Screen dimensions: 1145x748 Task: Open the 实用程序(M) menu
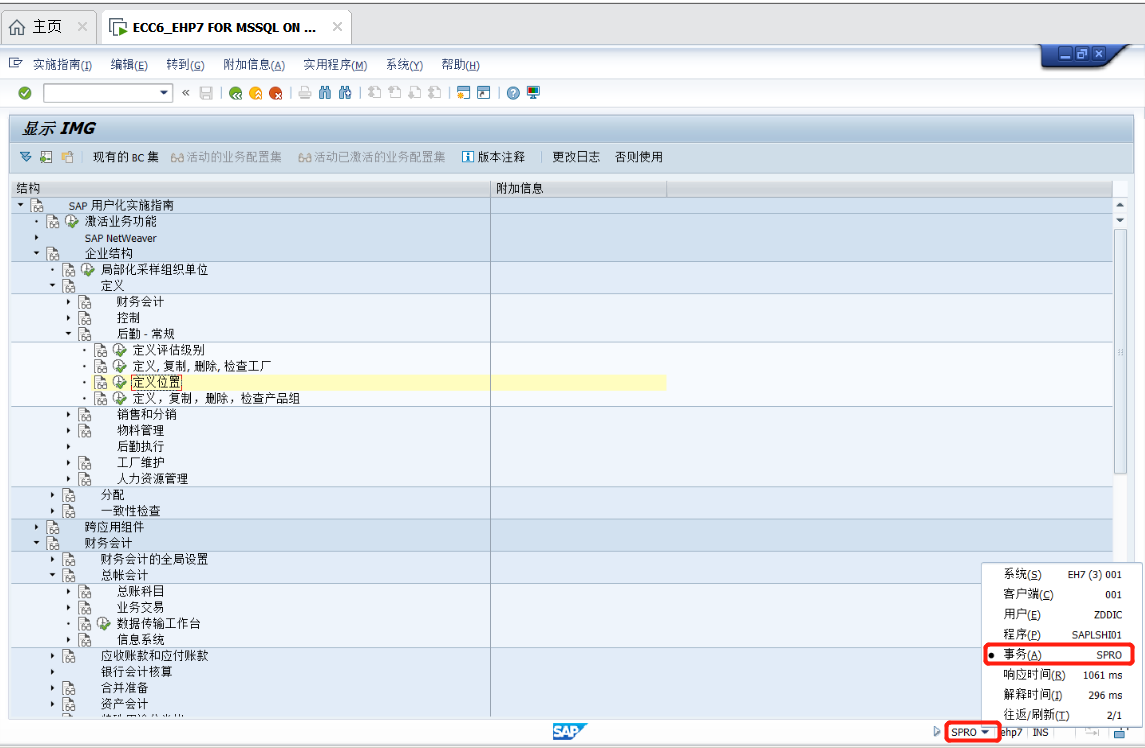tap(335, 64)
